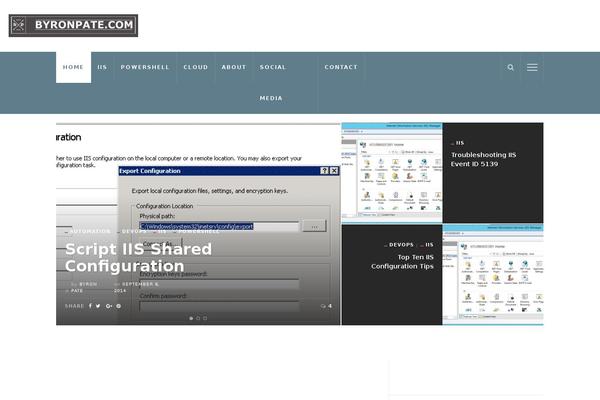Share post on Pinterest
The image size is (600, 400).
(x=119, y=306)
